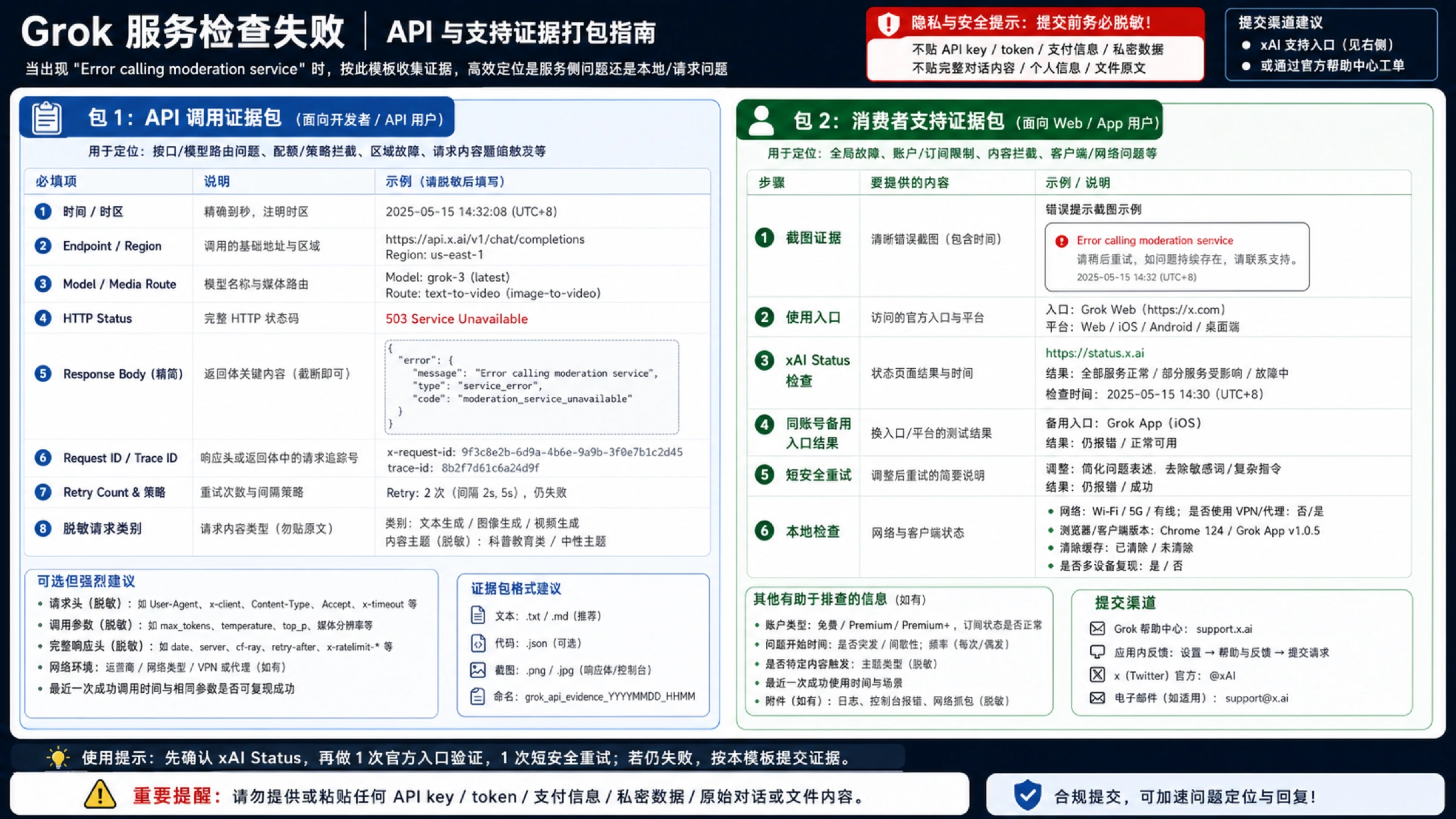
Task: Click blue number 2 badge beside Endpoint / Region
Action: 42,246
